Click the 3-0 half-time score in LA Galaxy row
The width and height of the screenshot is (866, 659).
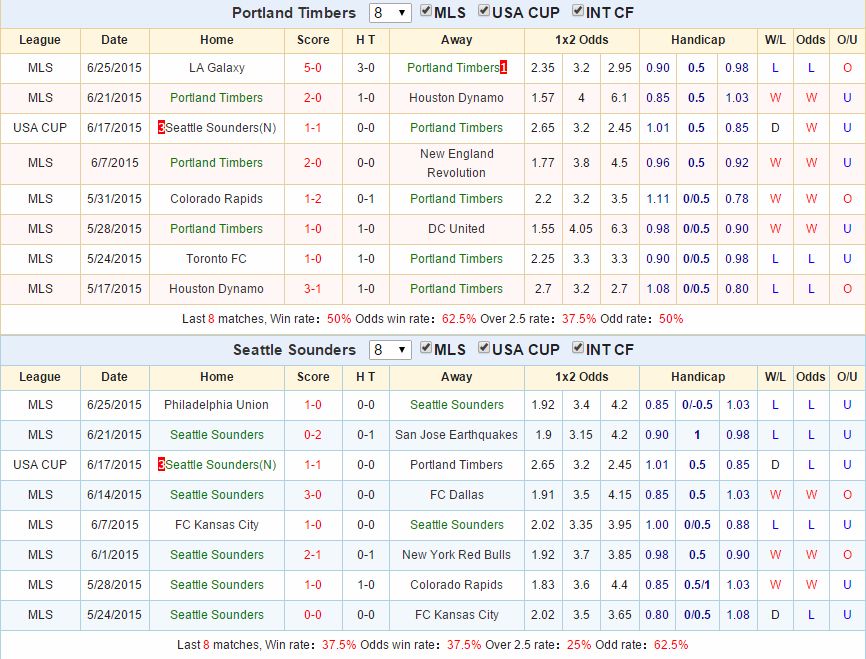(x=366, y=67)
